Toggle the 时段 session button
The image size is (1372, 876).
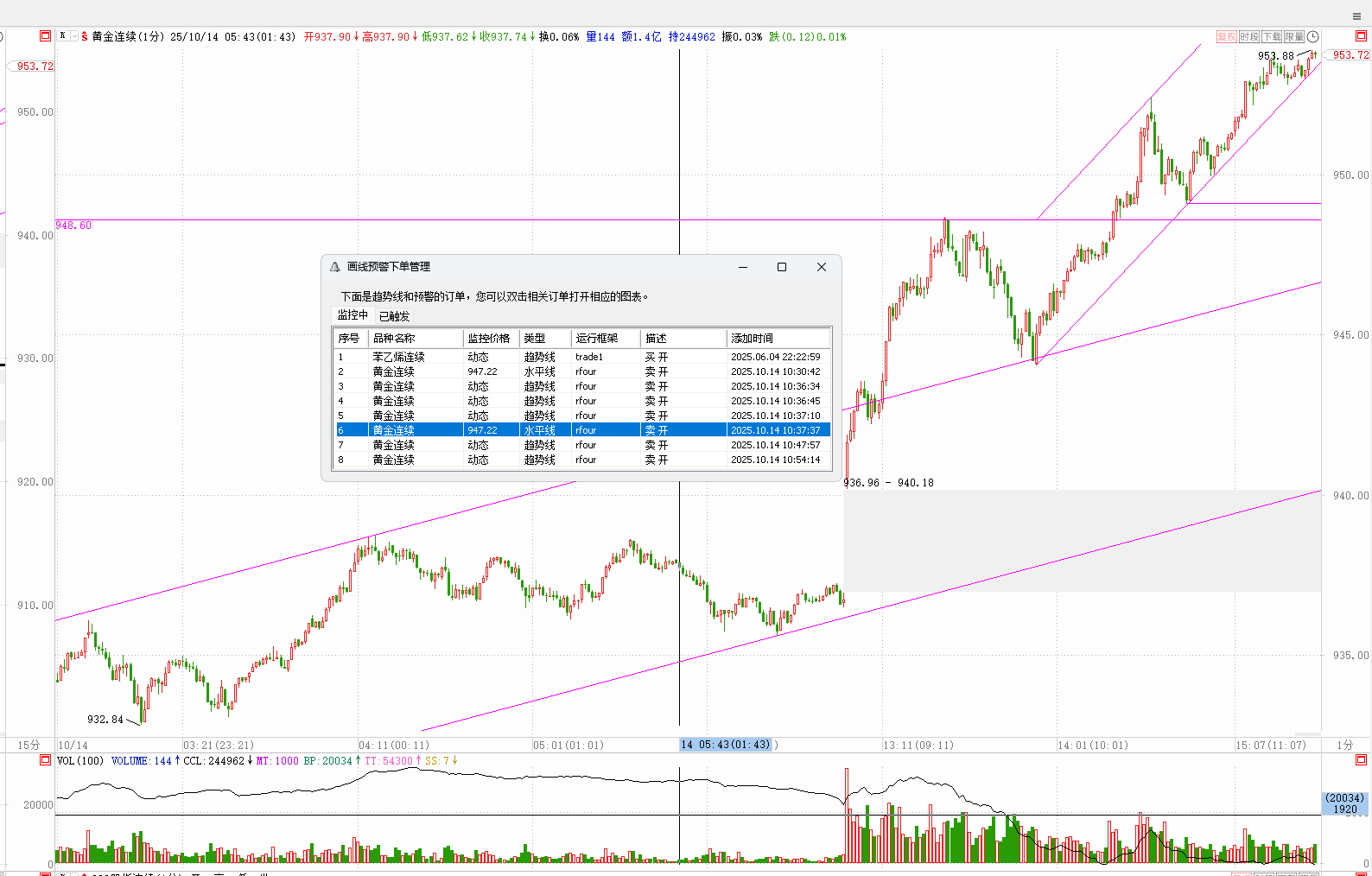coord(1248,36)
